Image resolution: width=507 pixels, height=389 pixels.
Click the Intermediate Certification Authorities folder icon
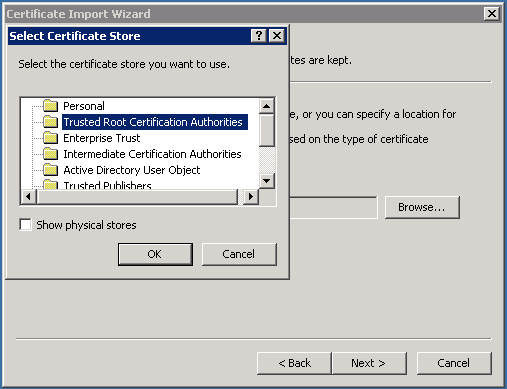[x=51, y=154]
